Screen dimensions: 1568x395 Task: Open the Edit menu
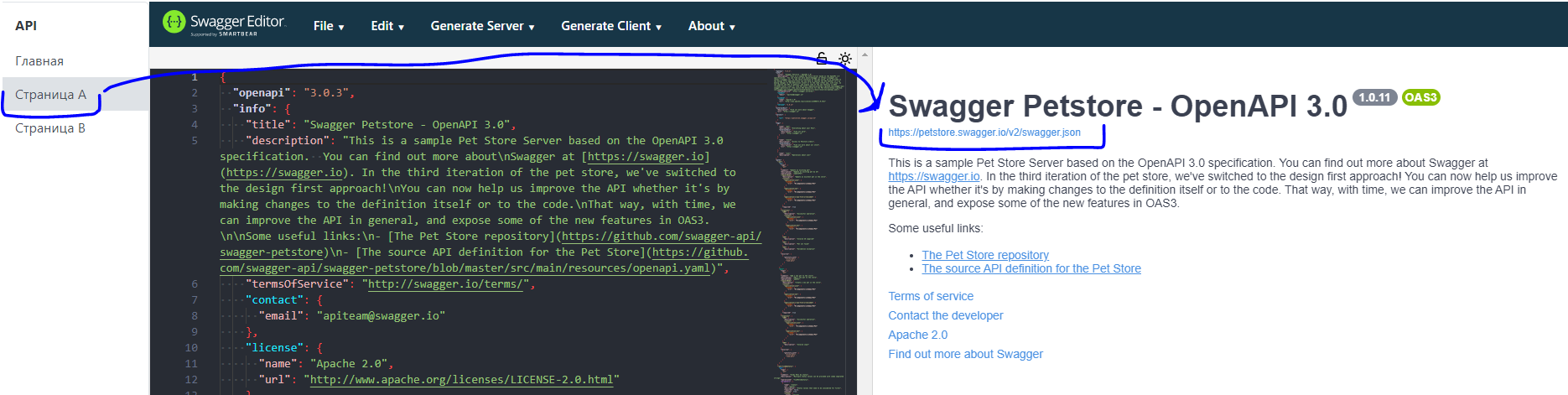pyautogui.click(x=387, y=26)
